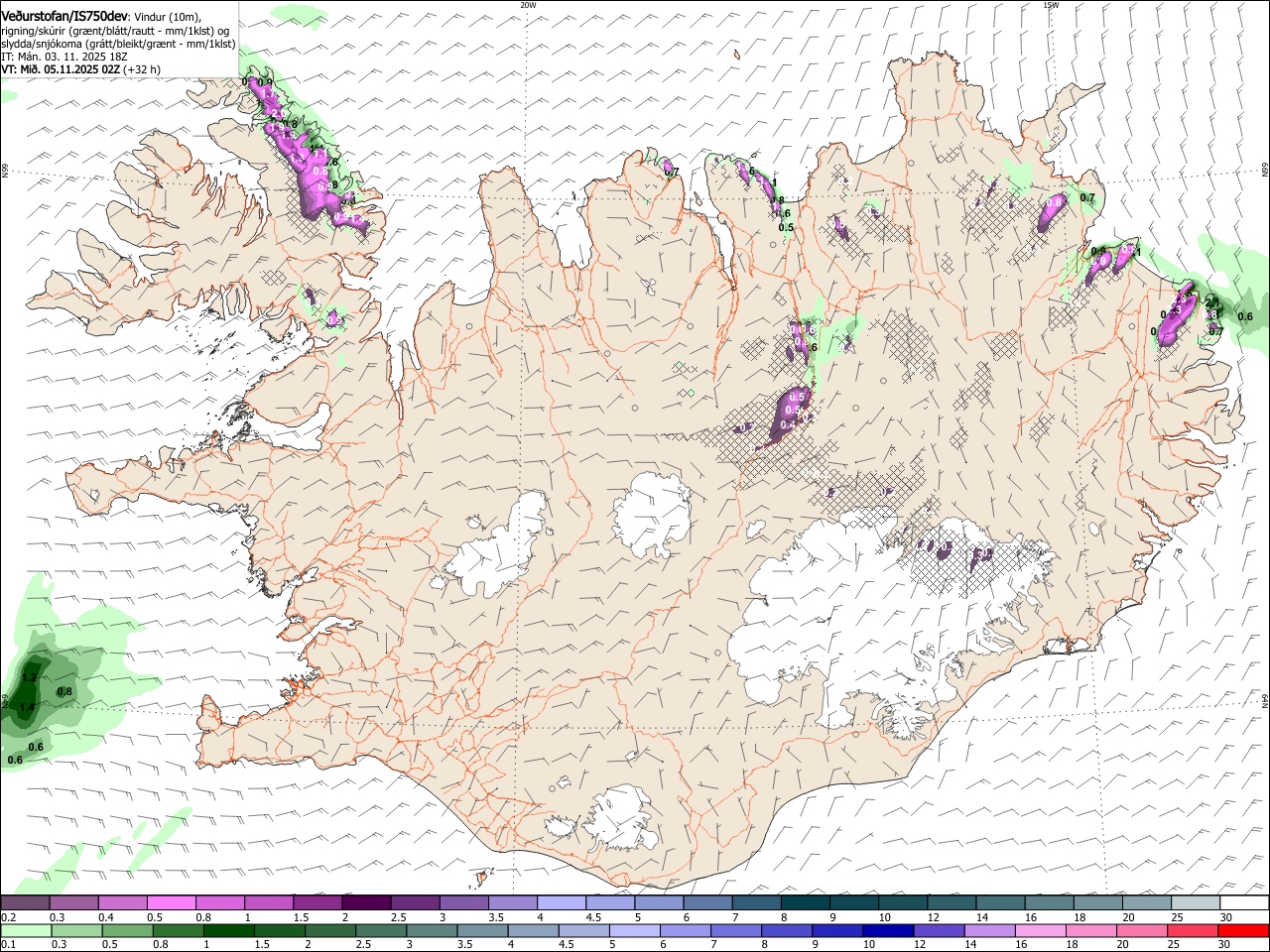Pick upper legend swatch between 8 and 9

[805, 902]
